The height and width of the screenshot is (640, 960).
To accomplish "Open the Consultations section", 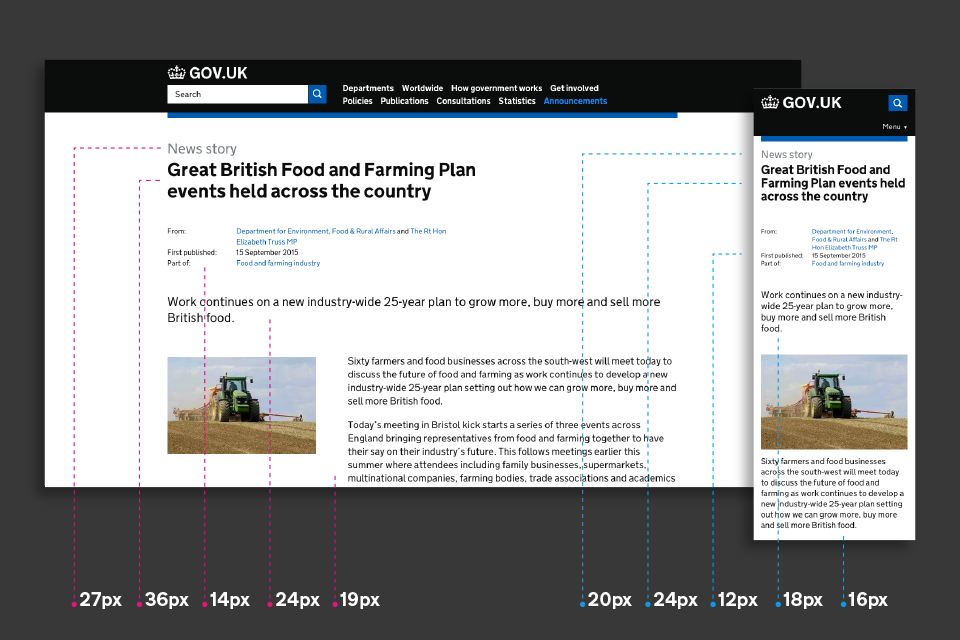I will point(463,101).
